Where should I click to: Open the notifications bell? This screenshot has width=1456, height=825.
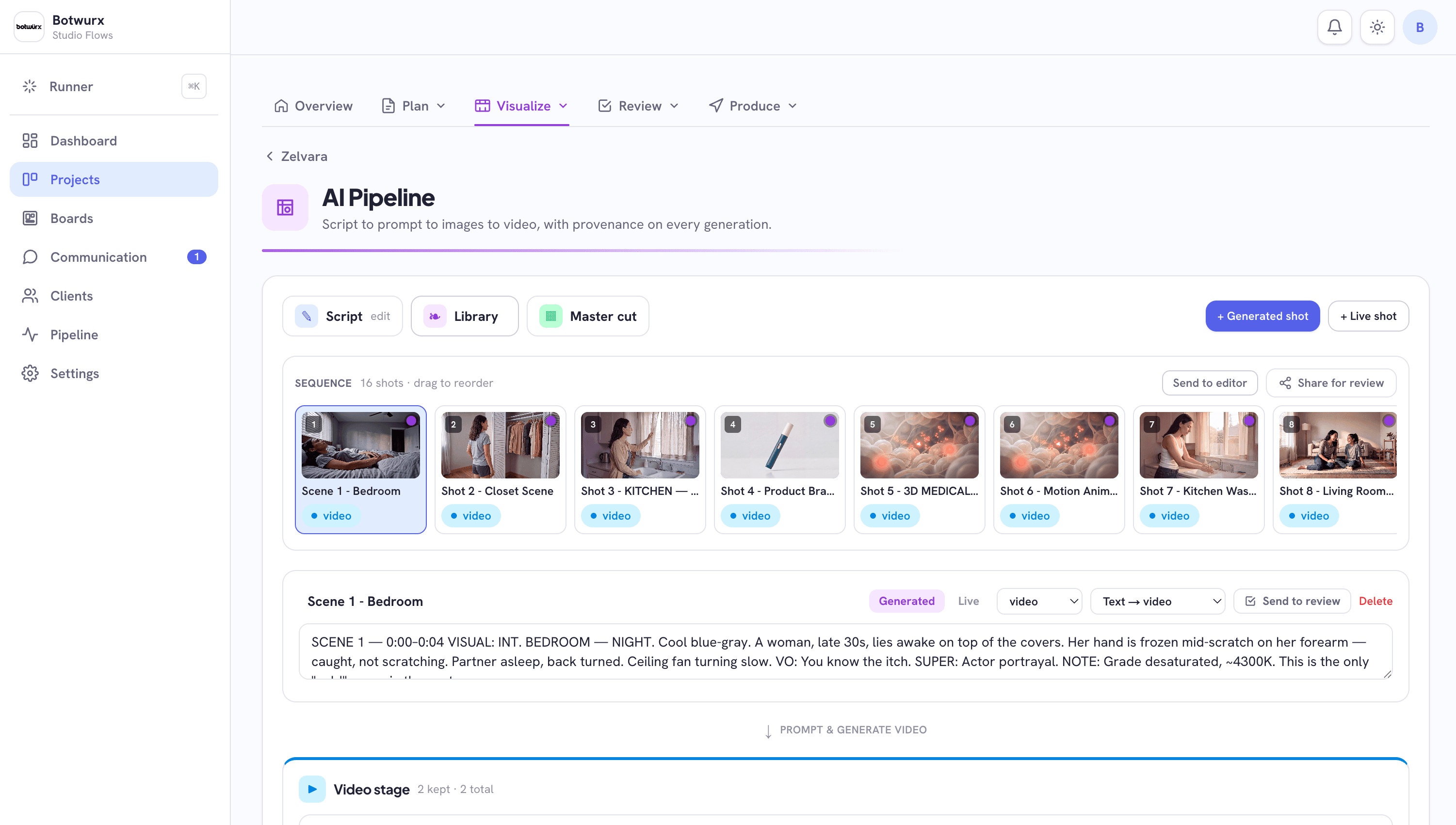[x=1334, y=27]
